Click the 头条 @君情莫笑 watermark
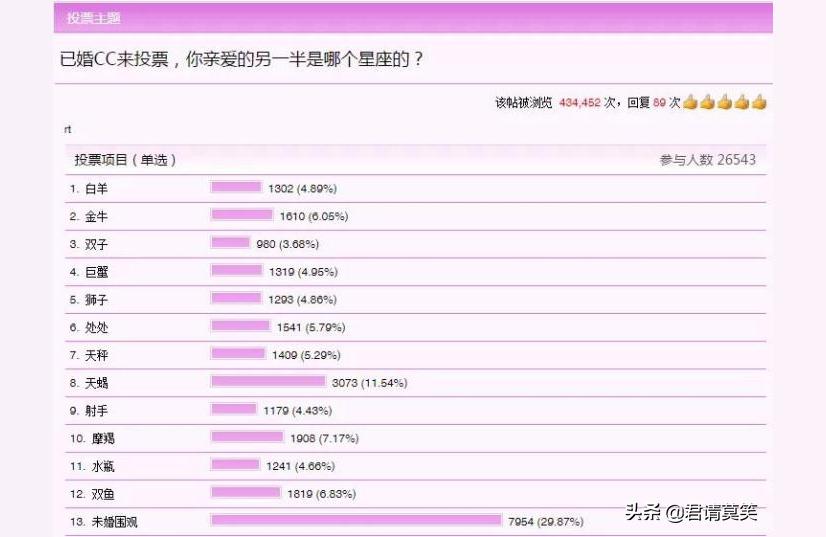 (x=692, y=513)
